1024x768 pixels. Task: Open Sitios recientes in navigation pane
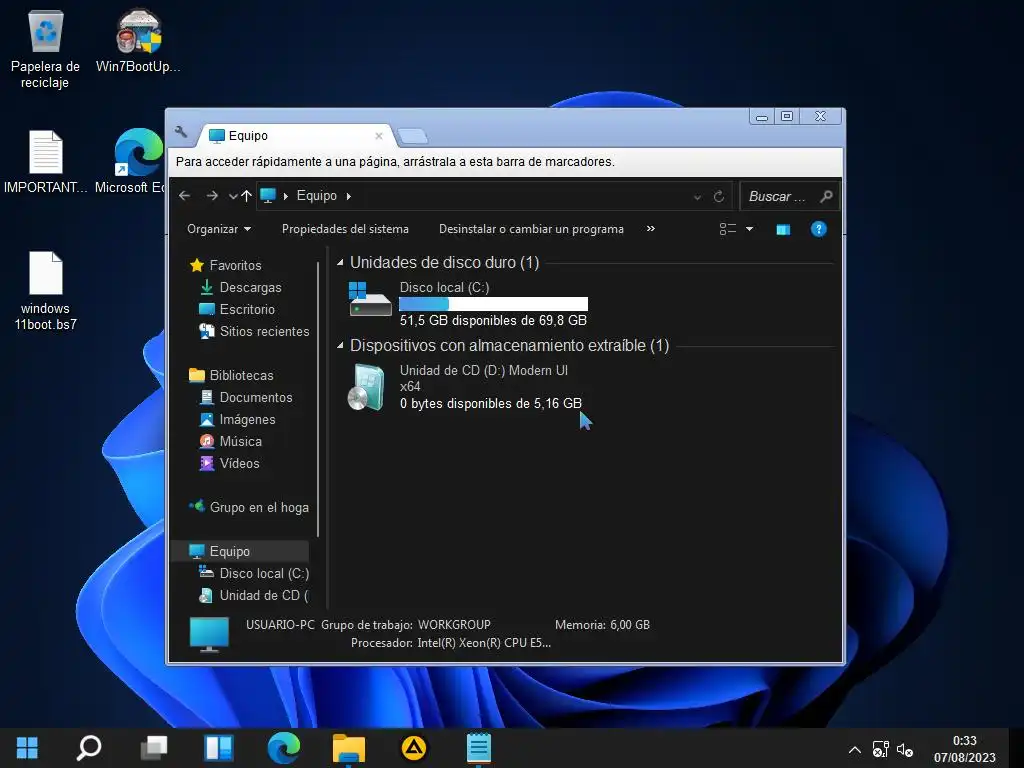[255, 331]
